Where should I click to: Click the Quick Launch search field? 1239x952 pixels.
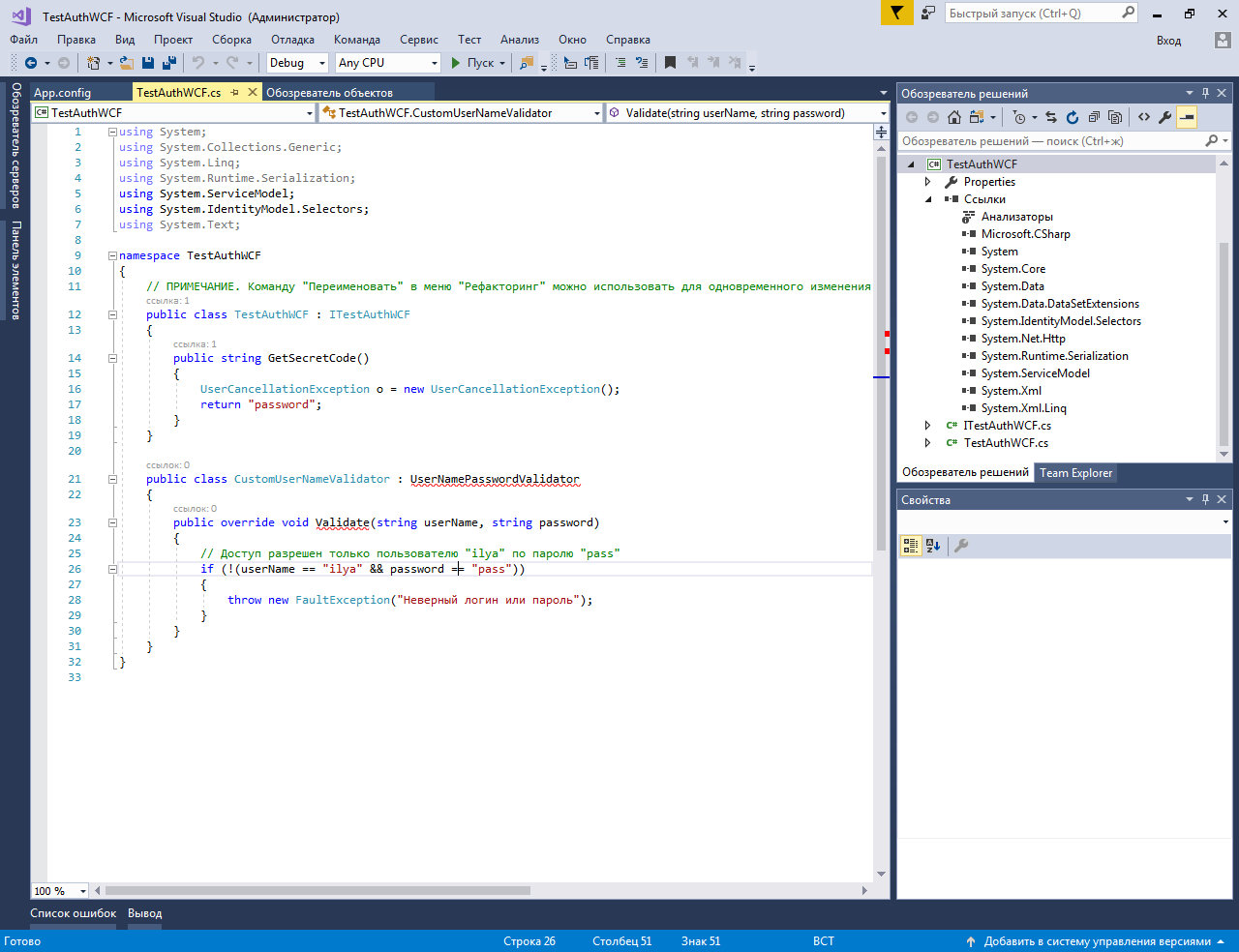tap(1041, 13)
